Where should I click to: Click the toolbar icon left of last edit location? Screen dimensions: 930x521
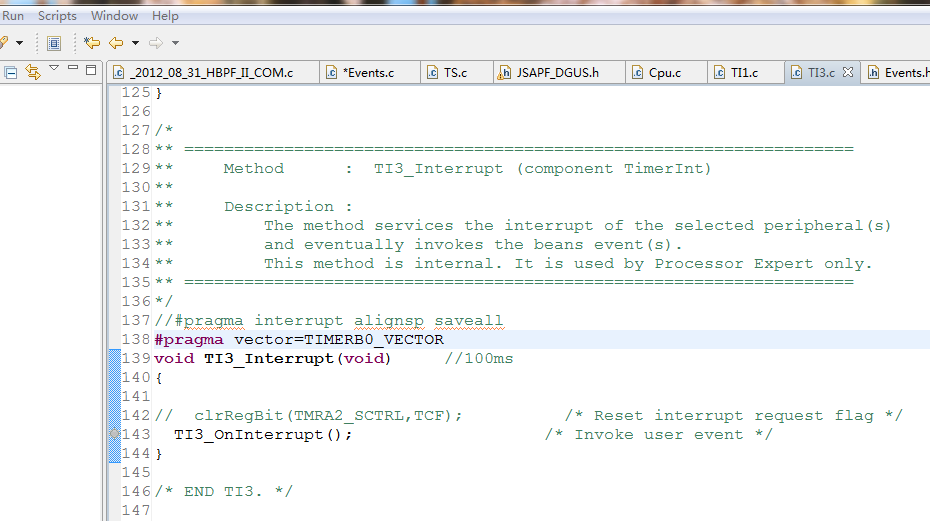tap(54, 43)
